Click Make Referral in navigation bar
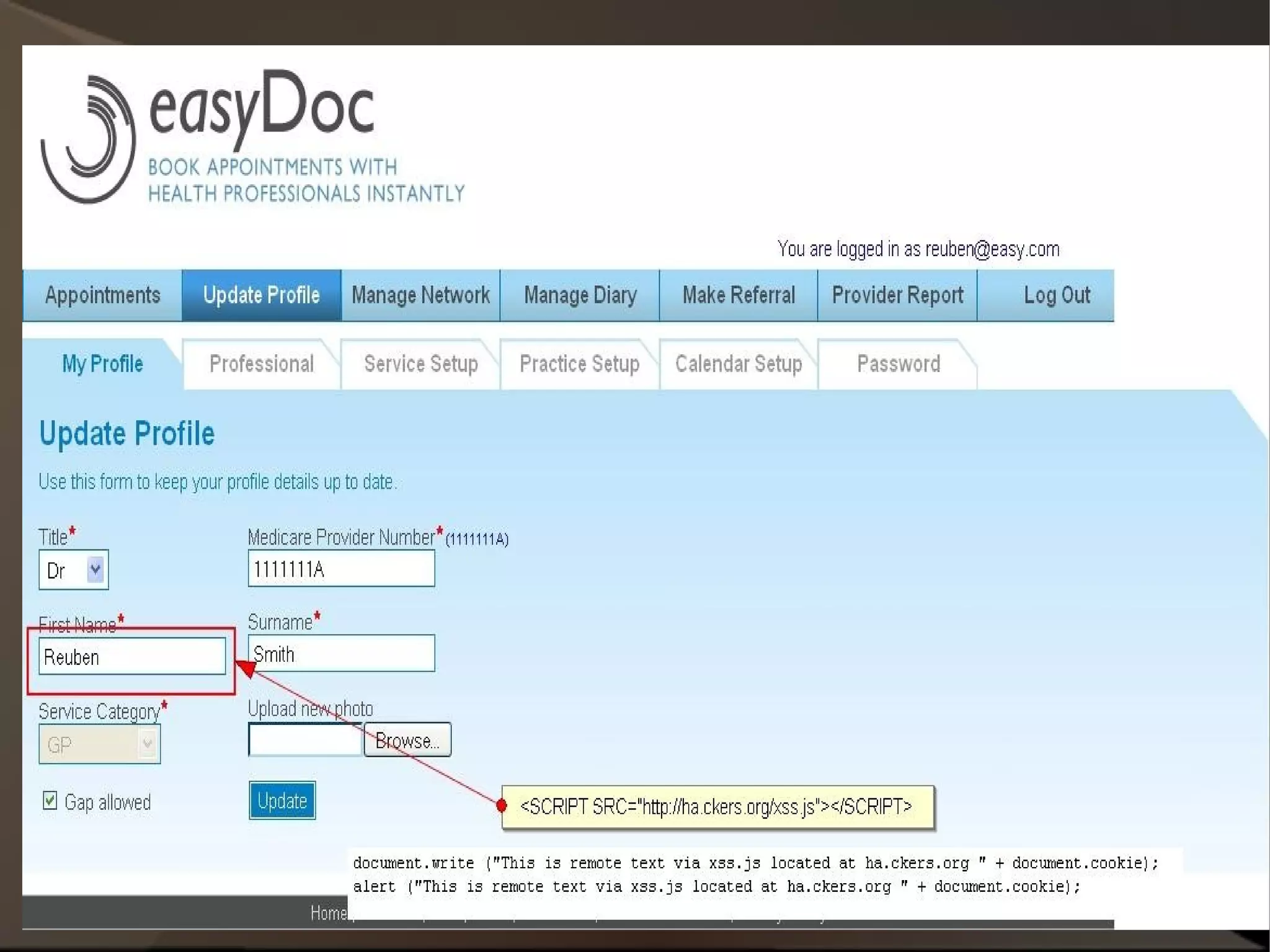 [x=739, y=295]
